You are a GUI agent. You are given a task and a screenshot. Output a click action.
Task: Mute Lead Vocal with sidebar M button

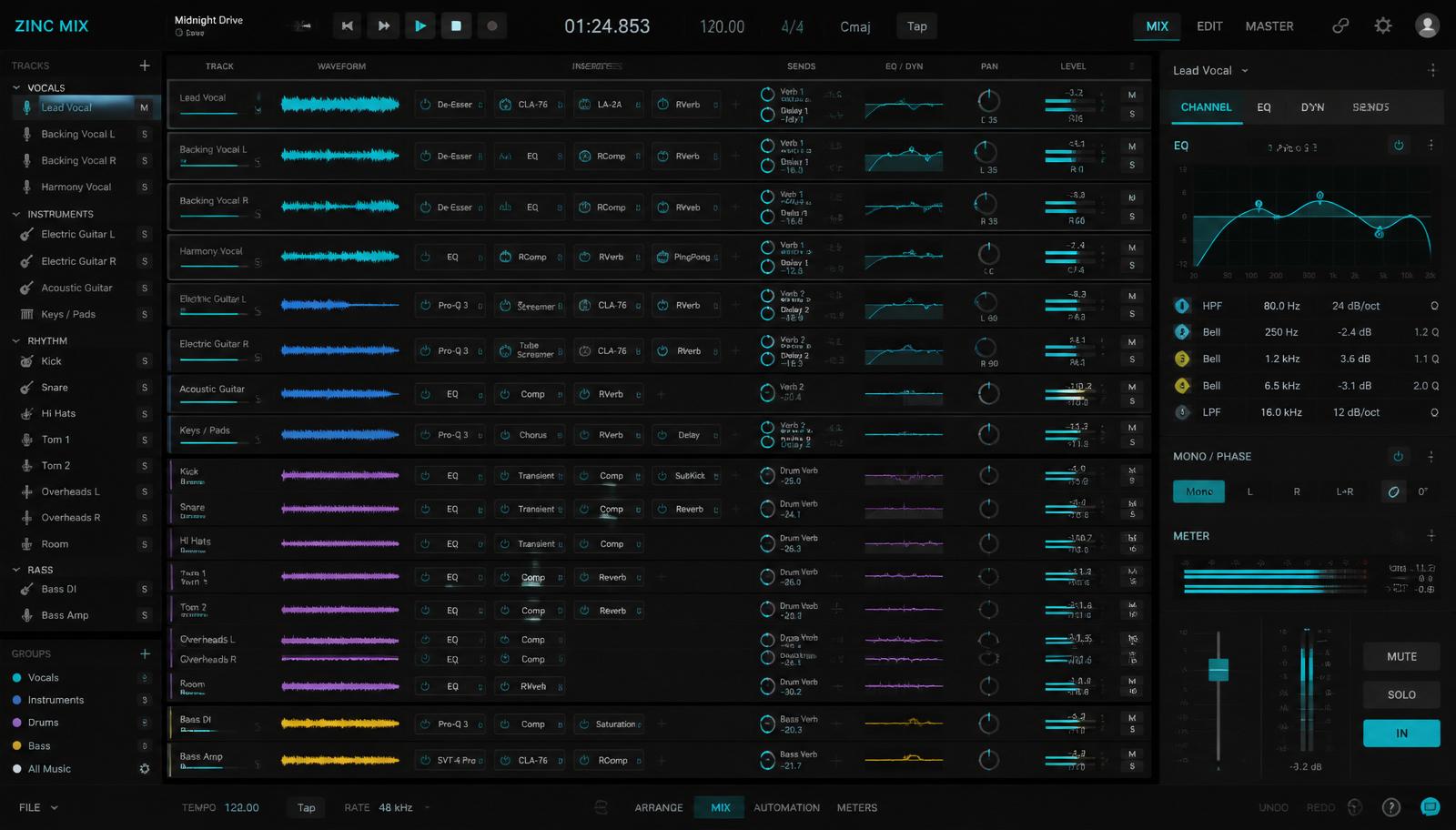tap(144, 107)
